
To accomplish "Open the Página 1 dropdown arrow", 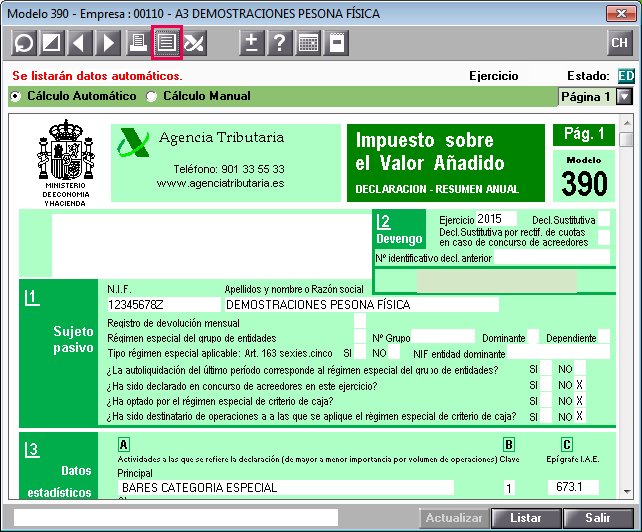I will (x=625, y=97).
